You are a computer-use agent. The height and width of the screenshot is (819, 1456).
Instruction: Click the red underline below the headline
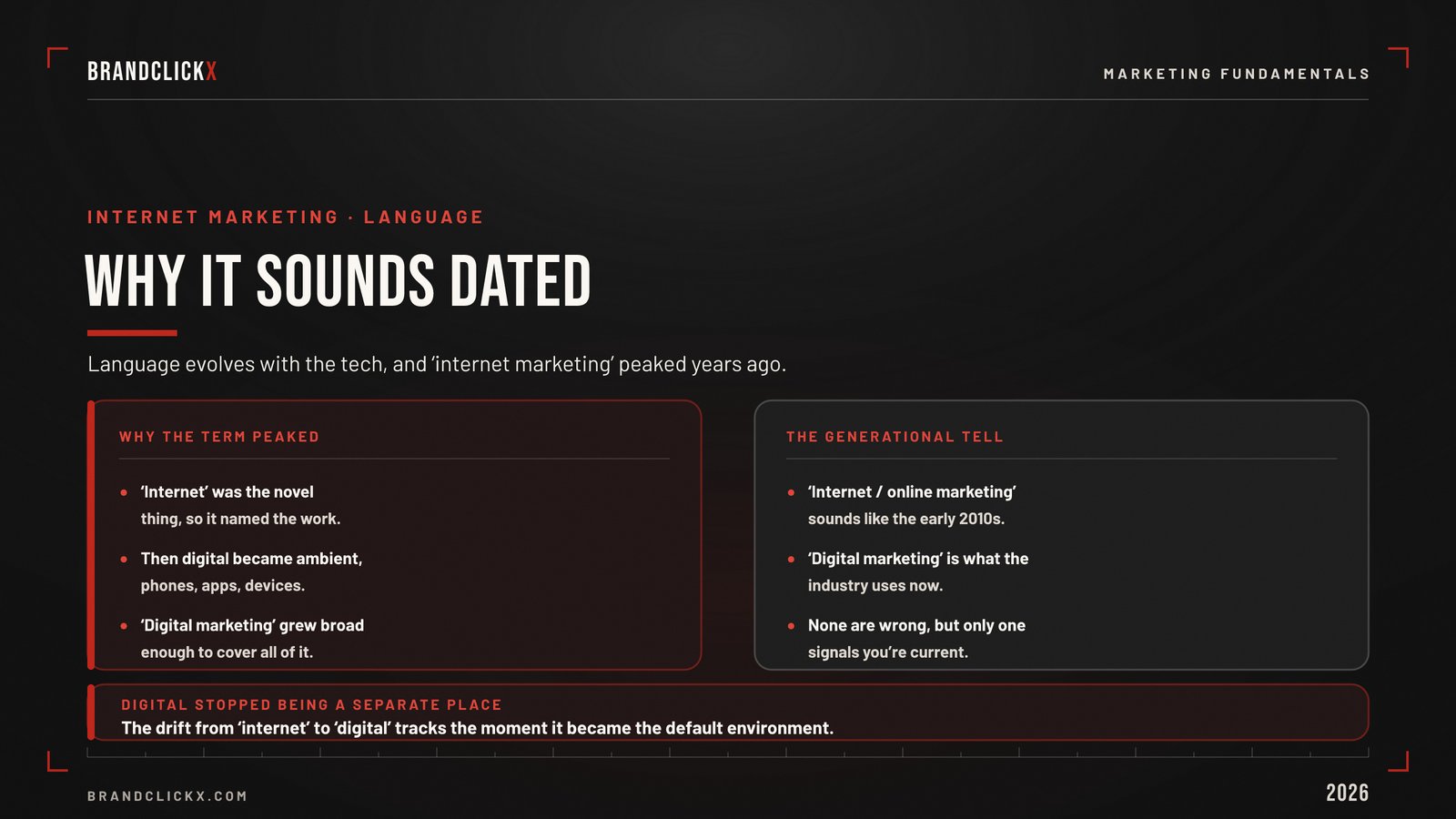click(x=132, y=333)
